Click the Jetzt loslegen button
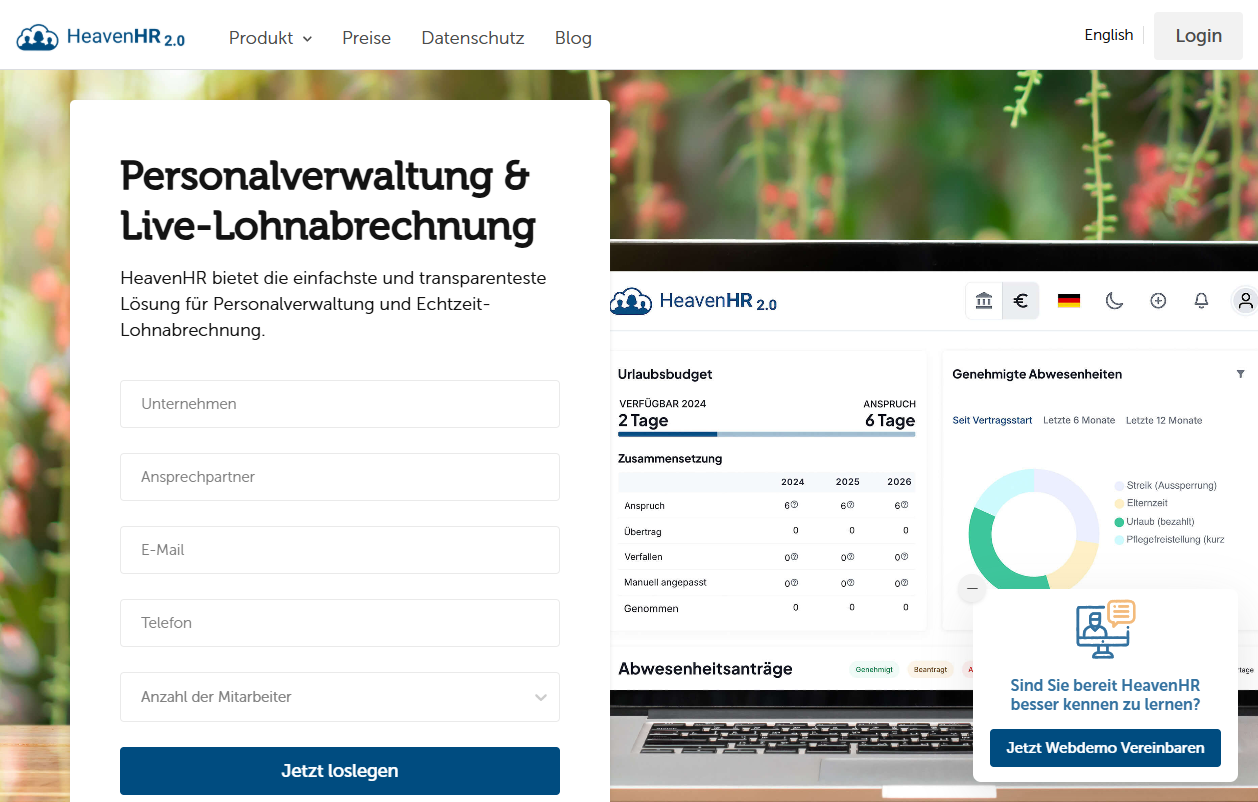Screen dimensions: 1258x802 click(x=340, y=771)
